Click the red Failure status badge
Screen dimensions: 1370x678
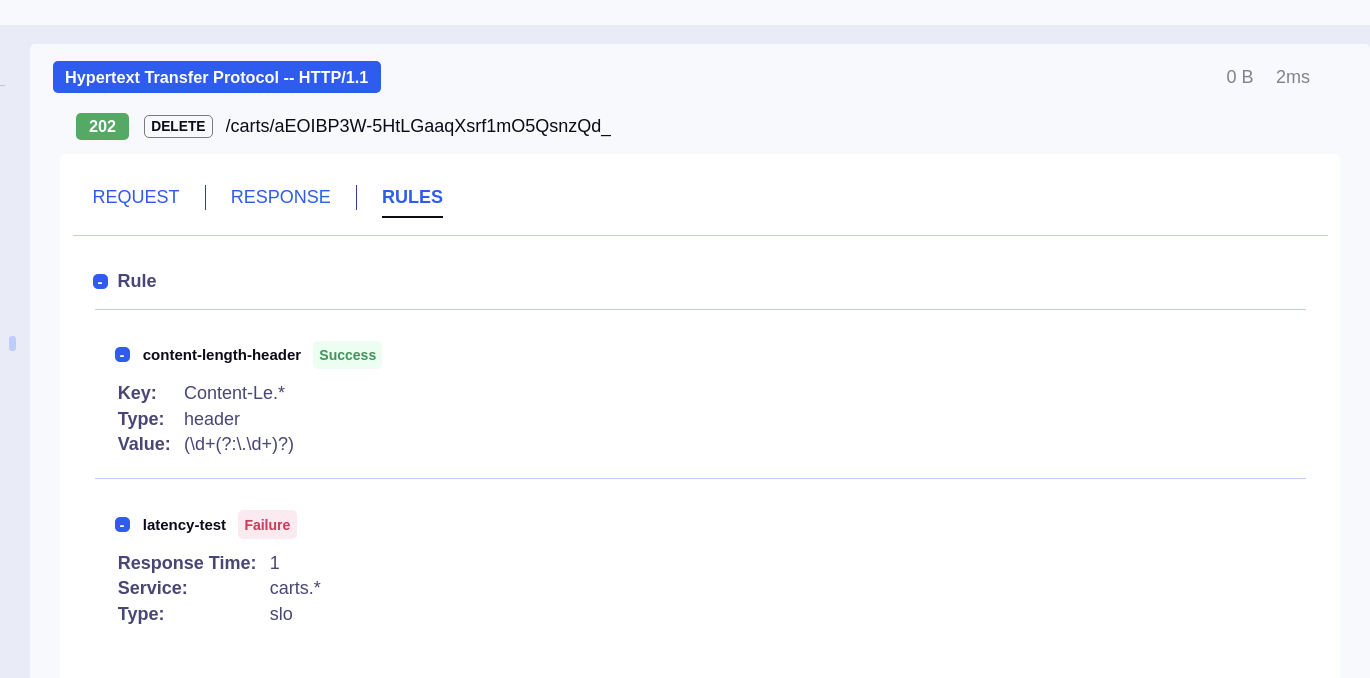[267, 525]
